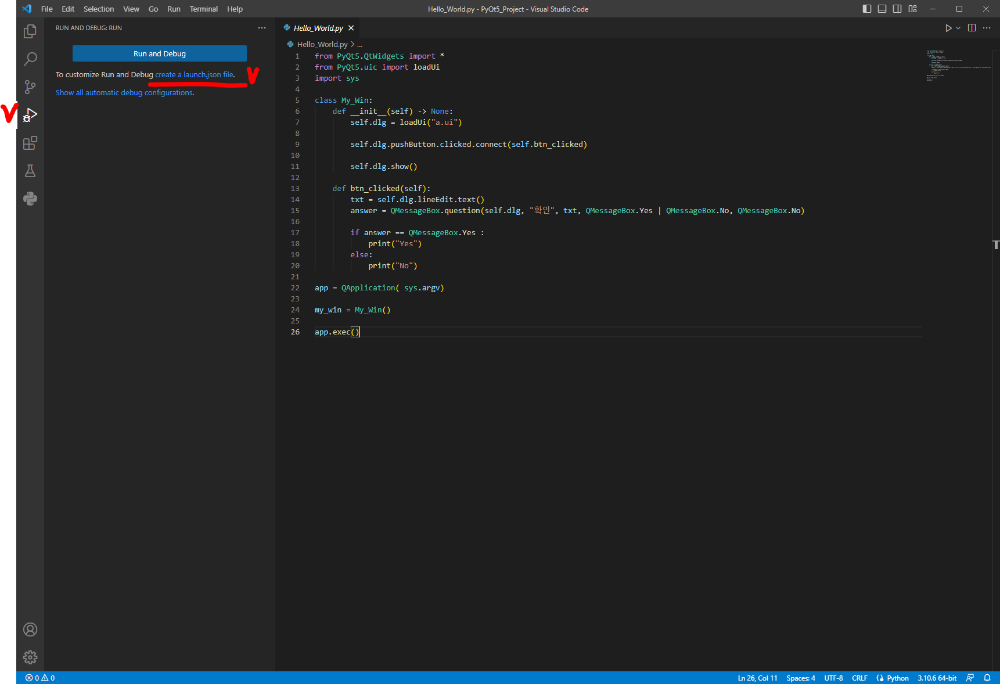
Task: Open editor More Actions ellipsis
Action: [987, 28]
